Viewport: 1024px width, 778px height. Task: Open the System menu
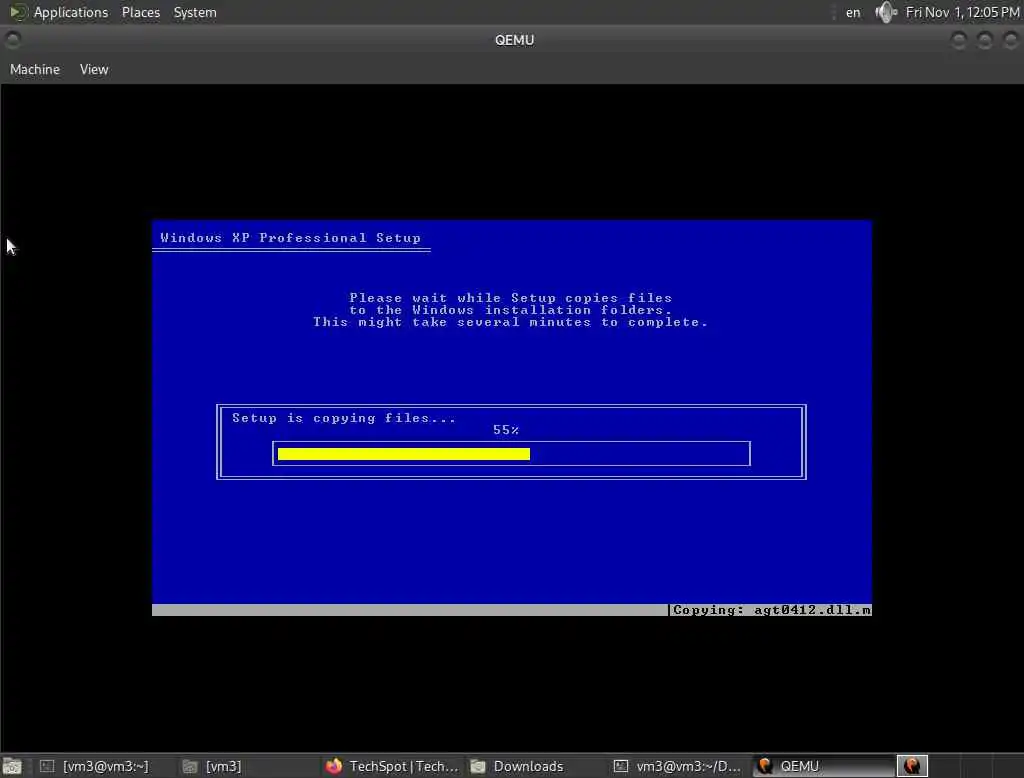coord(195,12)
